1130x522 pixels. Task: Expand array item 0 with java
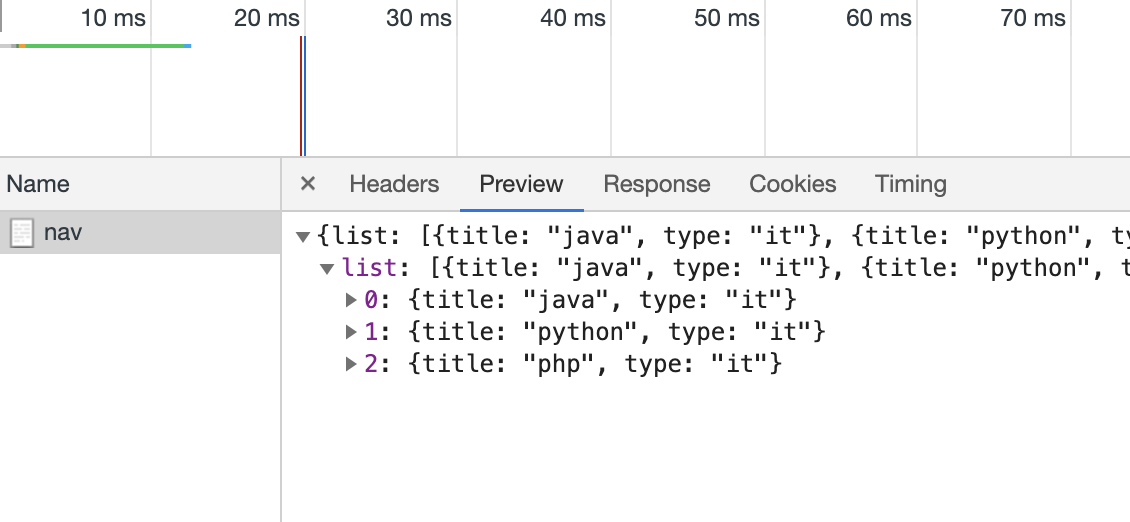(x=351, y=299)
